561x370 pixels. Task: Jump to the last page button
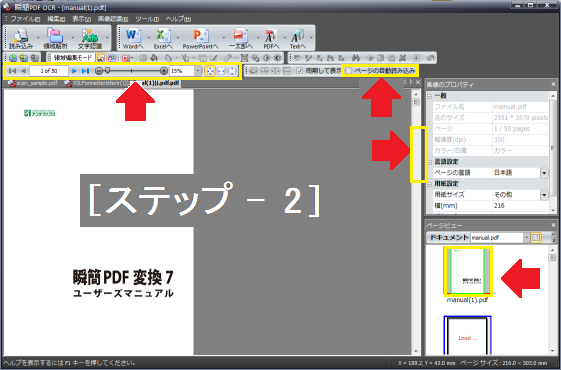click(x=85, y=71)
